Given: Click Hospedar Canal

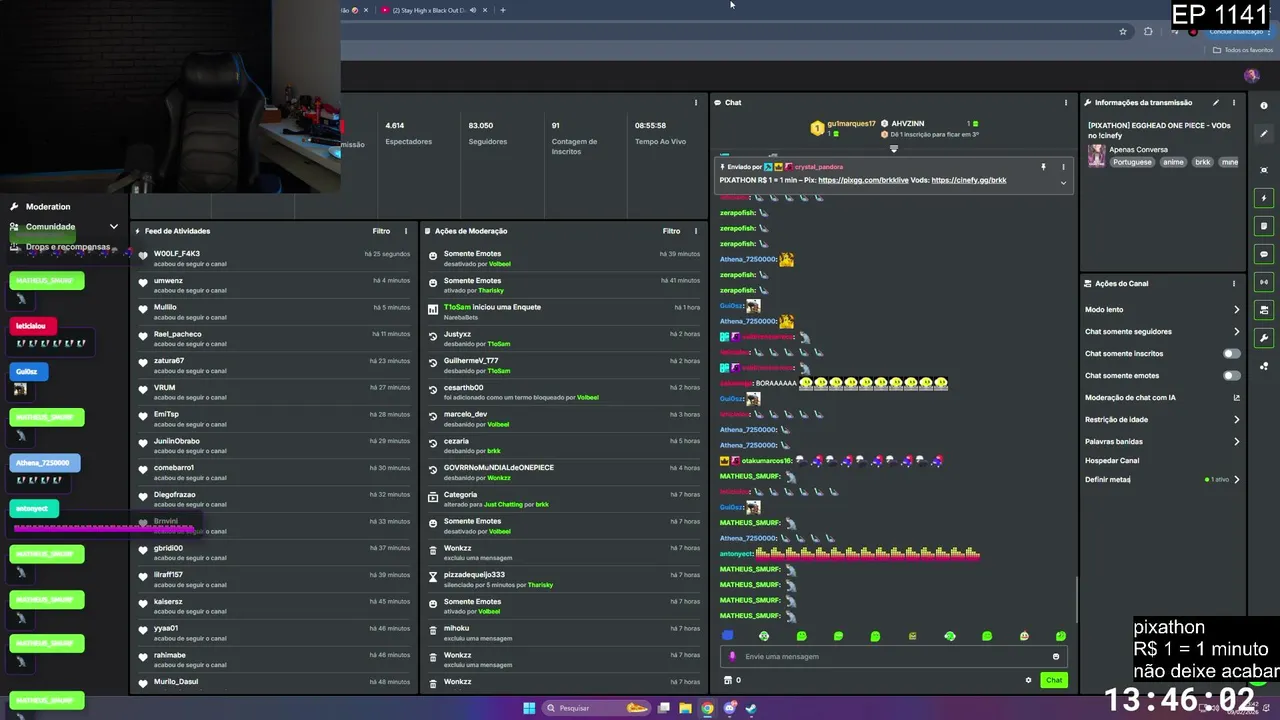Looking at the screenshot, I should 1112,461.
